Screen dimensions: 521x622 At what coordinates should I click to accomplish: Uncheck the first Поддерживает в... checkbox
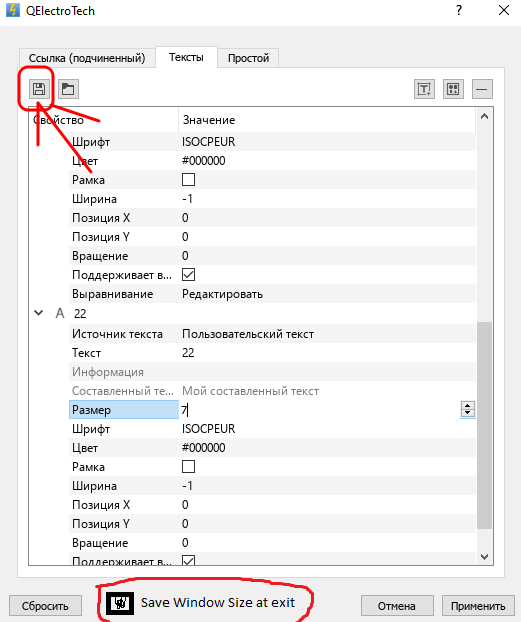[188, 275]
